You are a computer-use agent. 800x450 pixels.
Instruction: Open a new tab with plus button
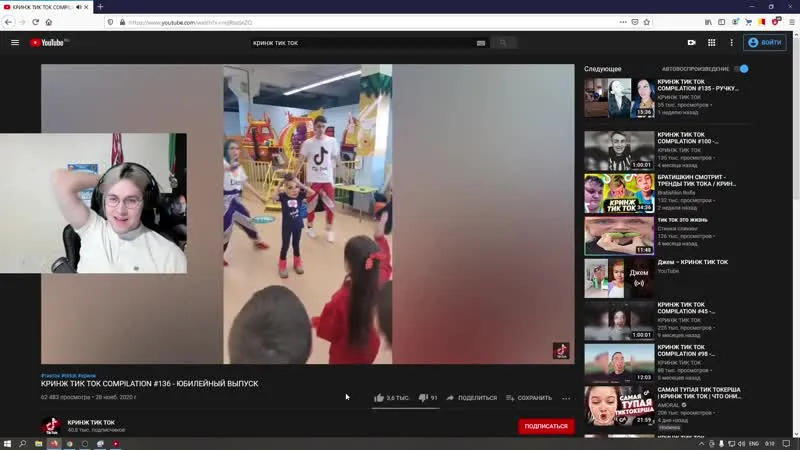tap(100, 7)
